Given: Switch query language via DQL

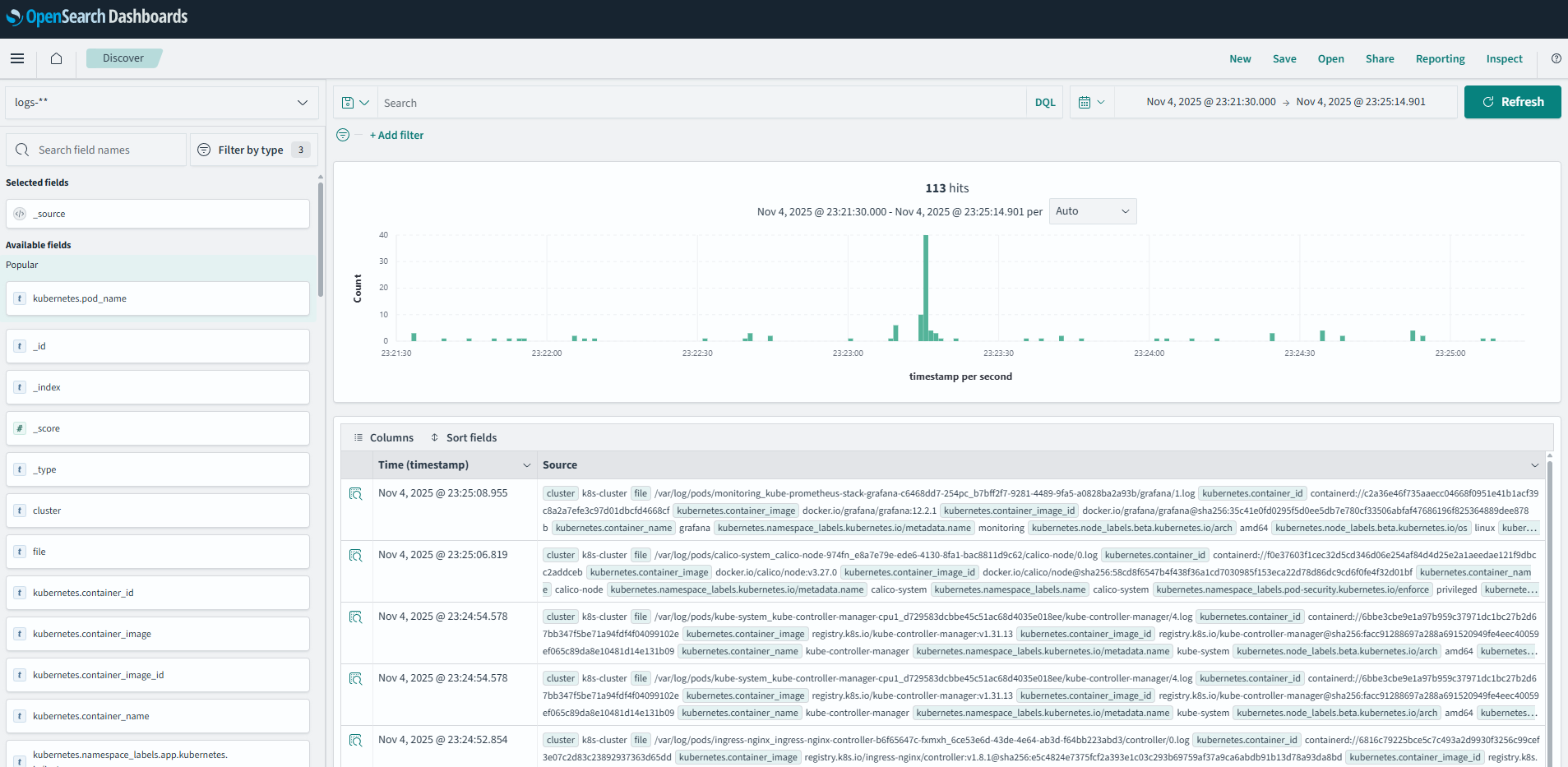Looking at the screenshot, I should click(x=1045, y=103).
